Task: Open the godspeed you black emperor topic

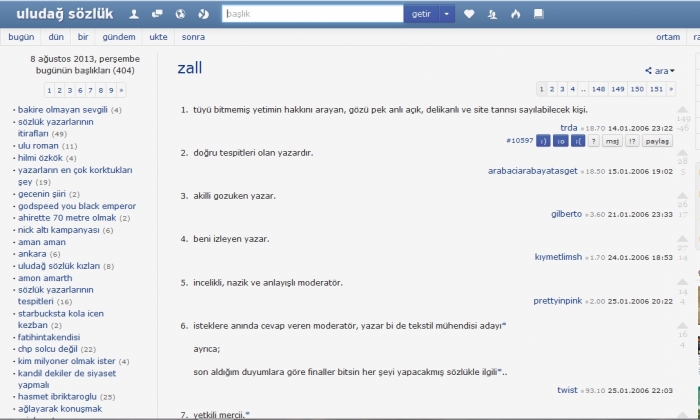Action: pyautogui.click(x=69, y=205)
